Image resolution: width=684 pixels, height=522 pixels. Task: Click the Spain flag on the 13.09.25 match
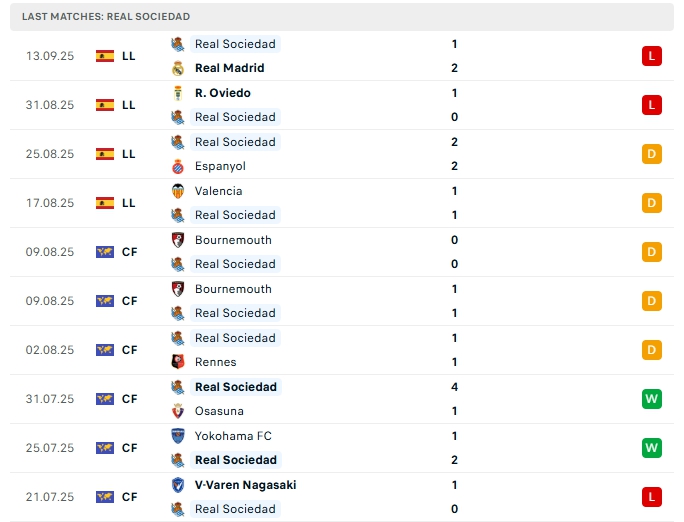coord(105,56)
